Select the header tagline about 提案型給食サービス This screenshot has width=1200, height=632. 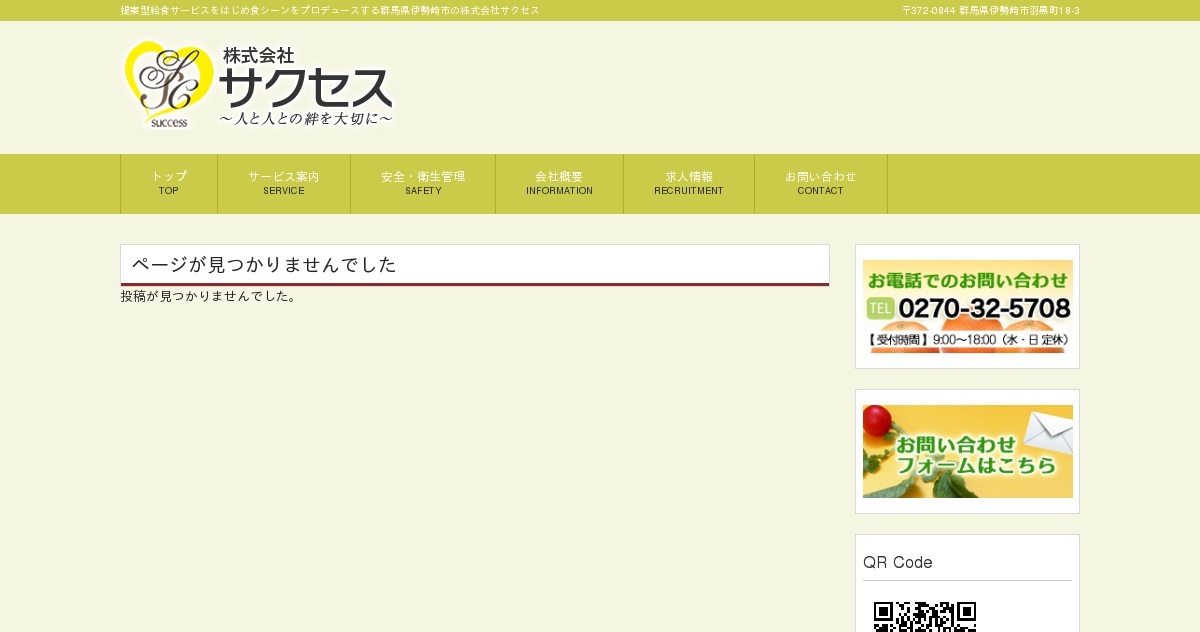(330, 10)
